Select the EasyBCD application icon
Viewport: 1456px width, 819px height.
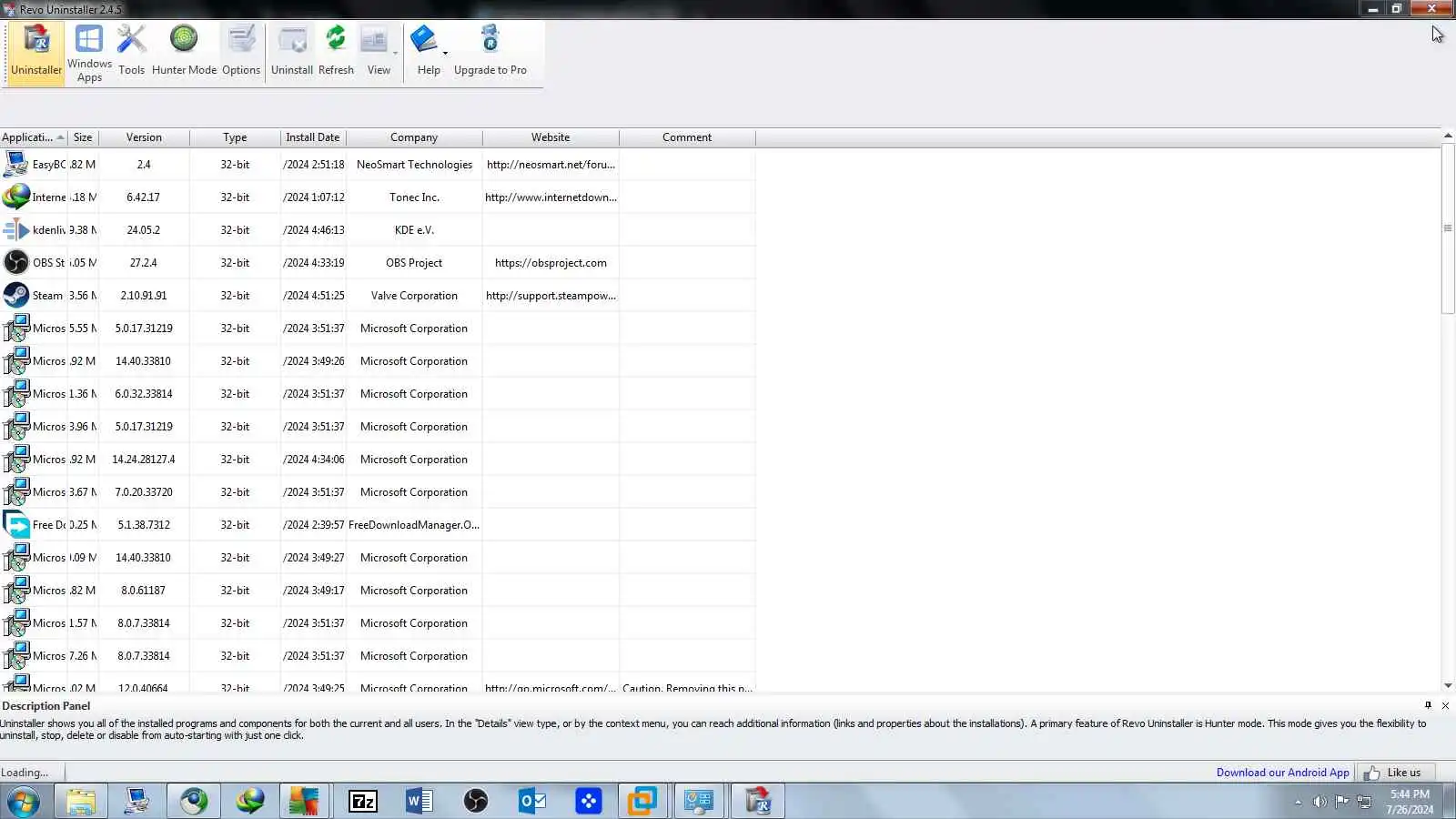(x=15, y=165)
